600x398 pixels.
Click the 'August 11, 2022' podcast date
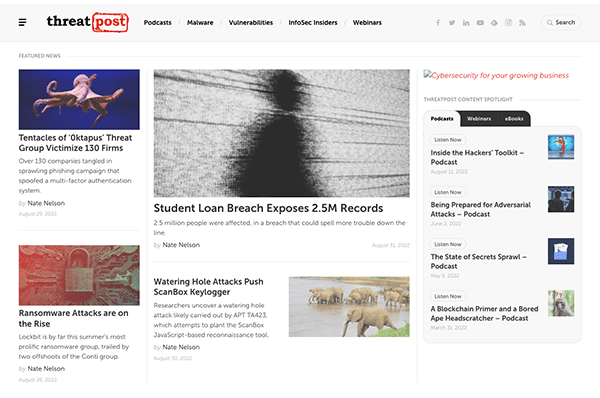(449, 172)
